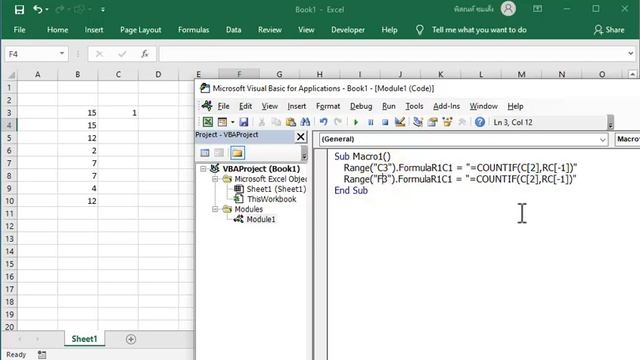Collapse the Modules folder node
640x360 pixels.
[x=215, y=209]
